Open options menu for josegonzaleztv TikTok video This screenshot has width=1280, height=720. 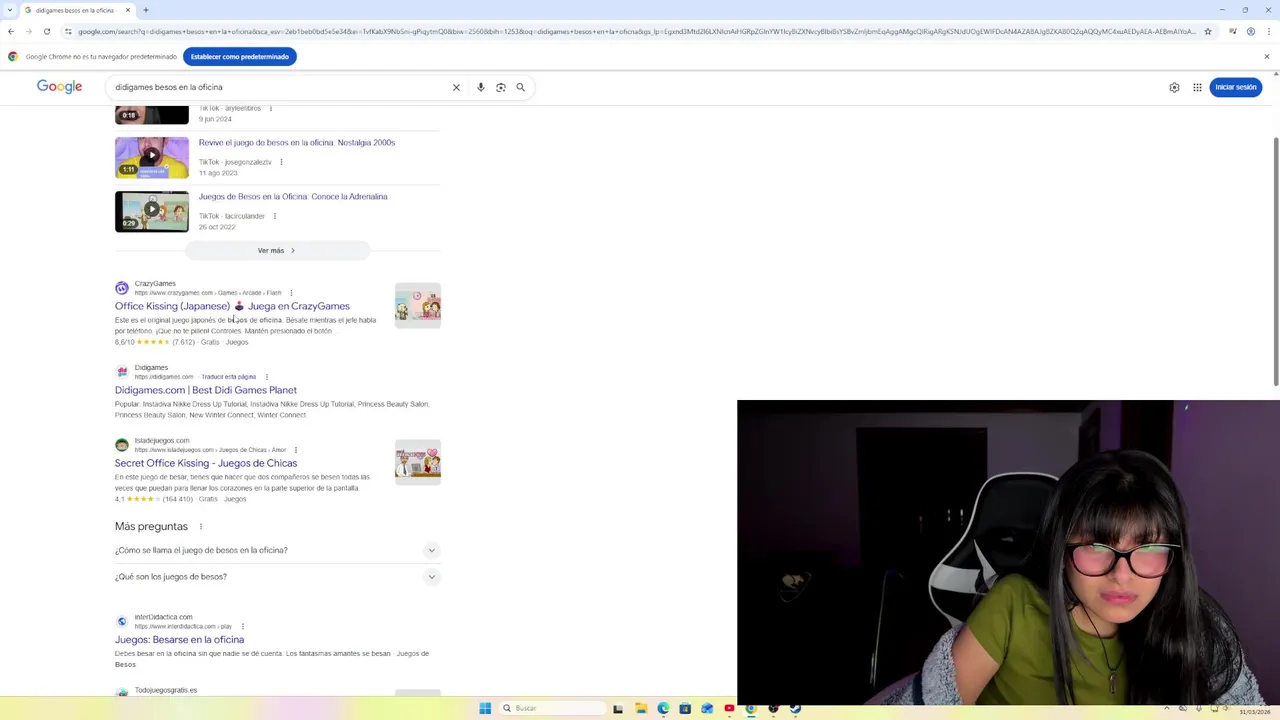[281, 162]
